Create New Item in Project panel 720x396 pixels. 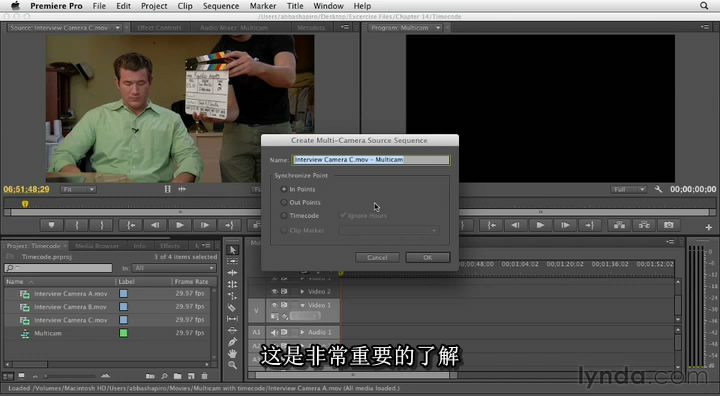191,376
